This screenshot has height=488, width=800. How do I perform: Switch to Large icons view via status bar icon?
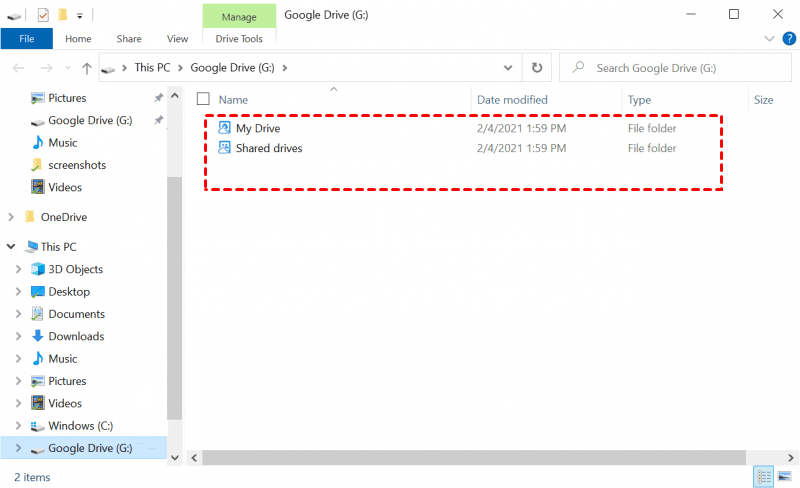784,477
